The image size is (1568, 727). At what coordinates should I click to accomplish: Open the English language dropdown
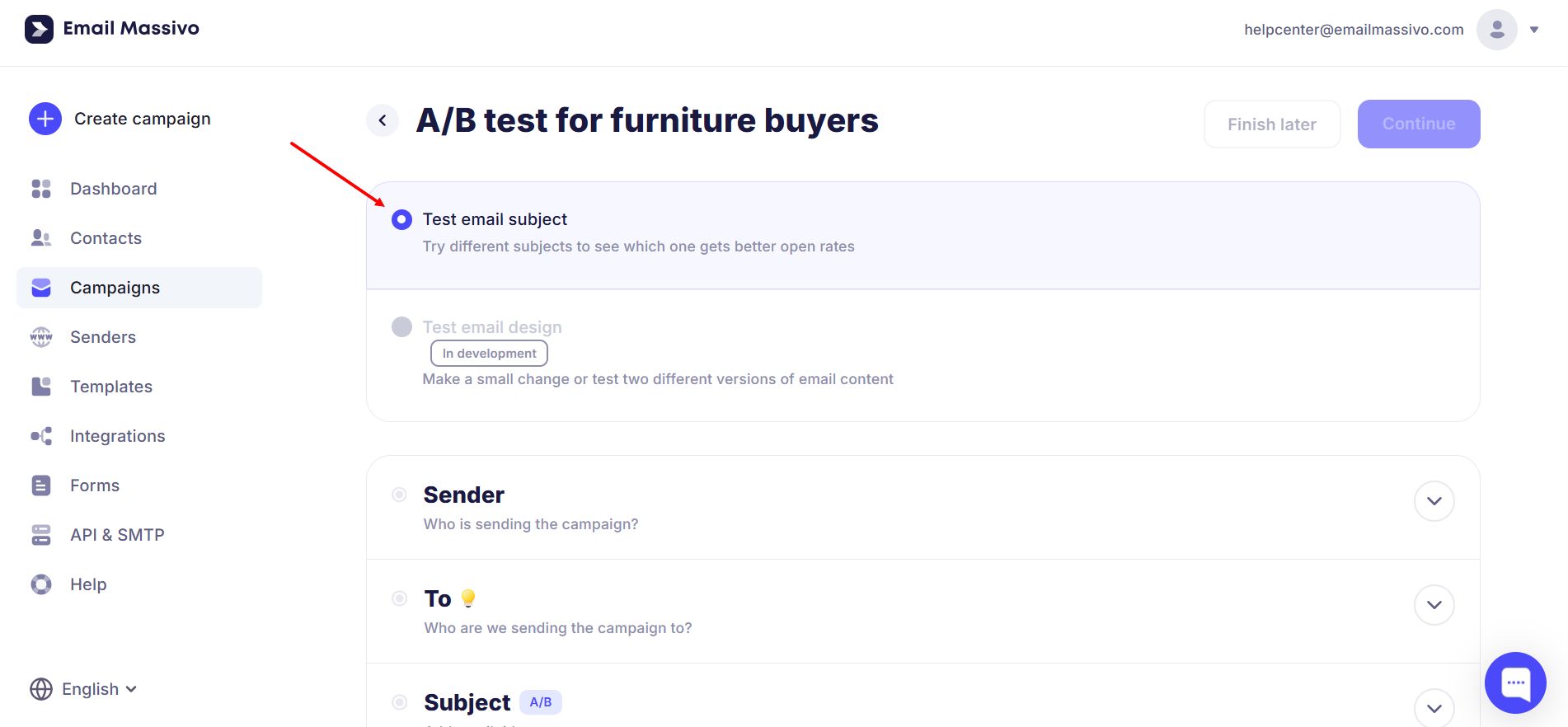pyautogui.click(x=83, y=689)
